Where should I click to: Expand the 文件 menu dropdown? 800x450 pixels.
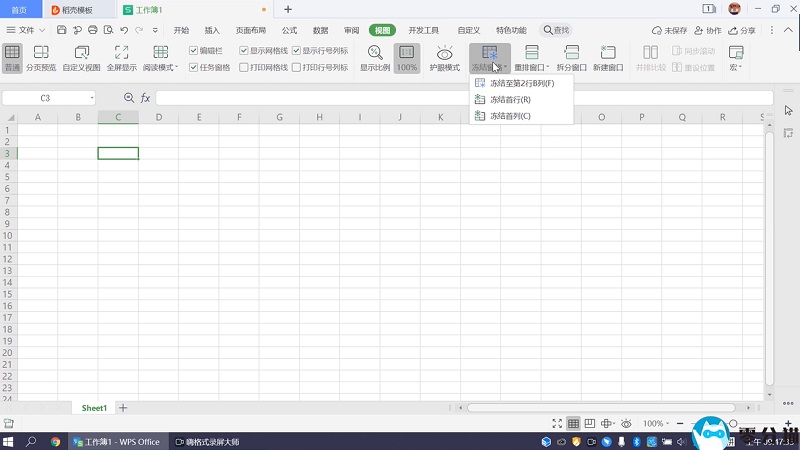pos(27,30)
